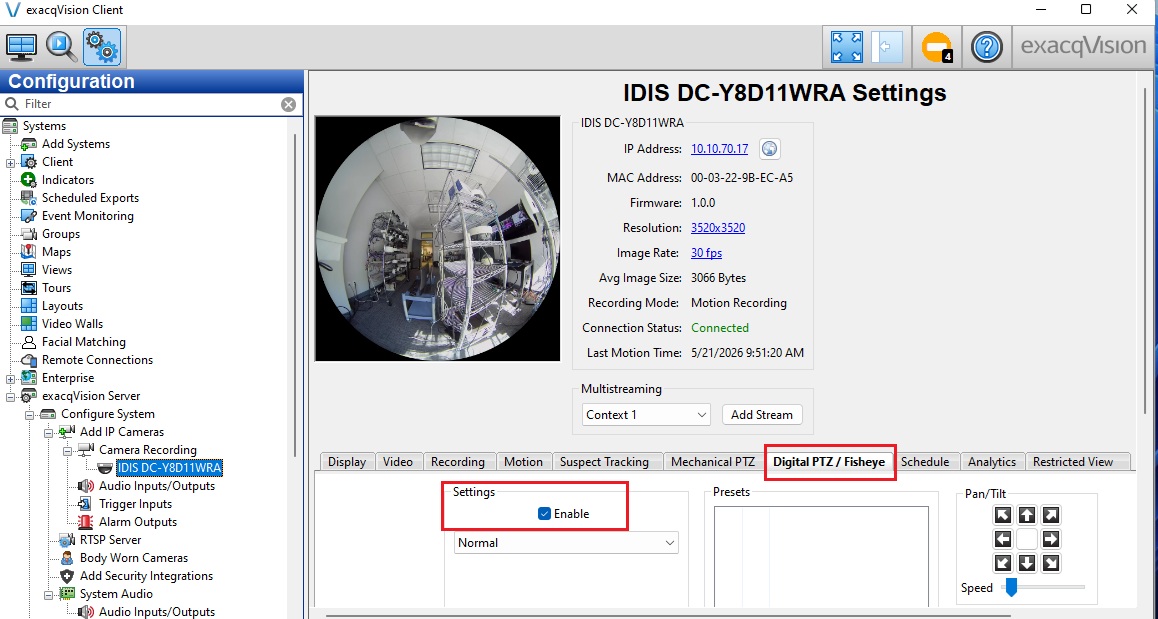This screenshot has height=619, width=1158.
Task: Click the hide panel arrow icon
Action: click(886, 47)
